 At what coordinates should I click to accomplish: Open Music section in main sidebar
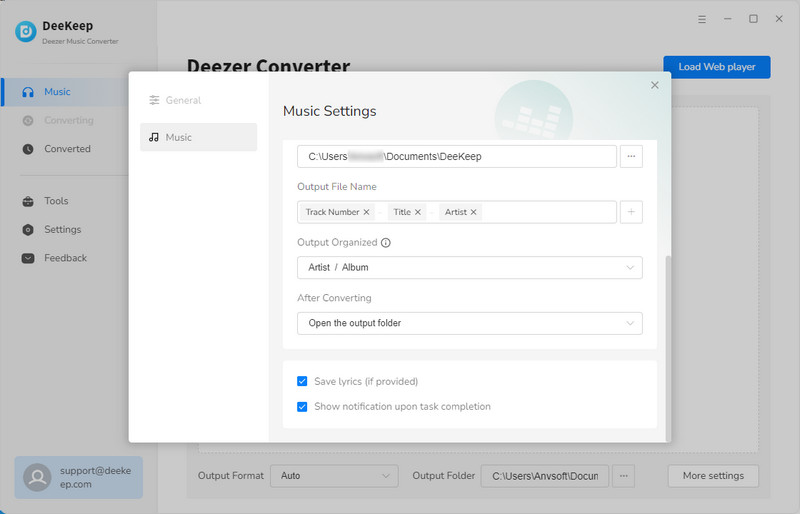tap(65, 92)
